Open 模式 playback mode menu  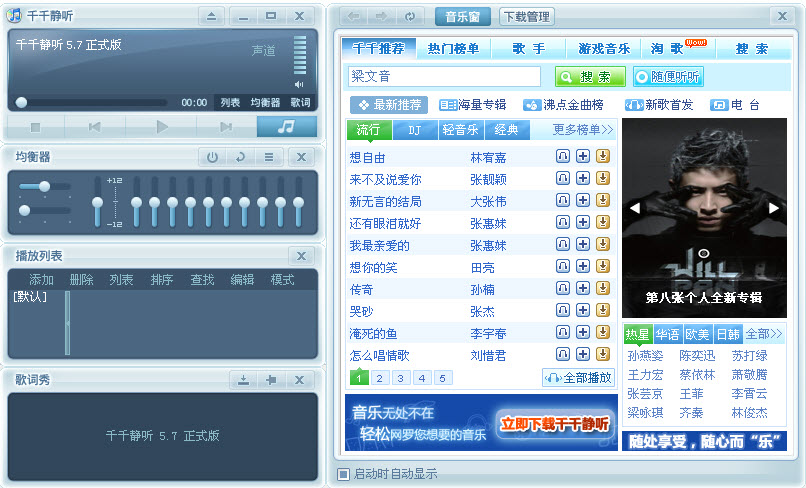(x=282, y=280)
